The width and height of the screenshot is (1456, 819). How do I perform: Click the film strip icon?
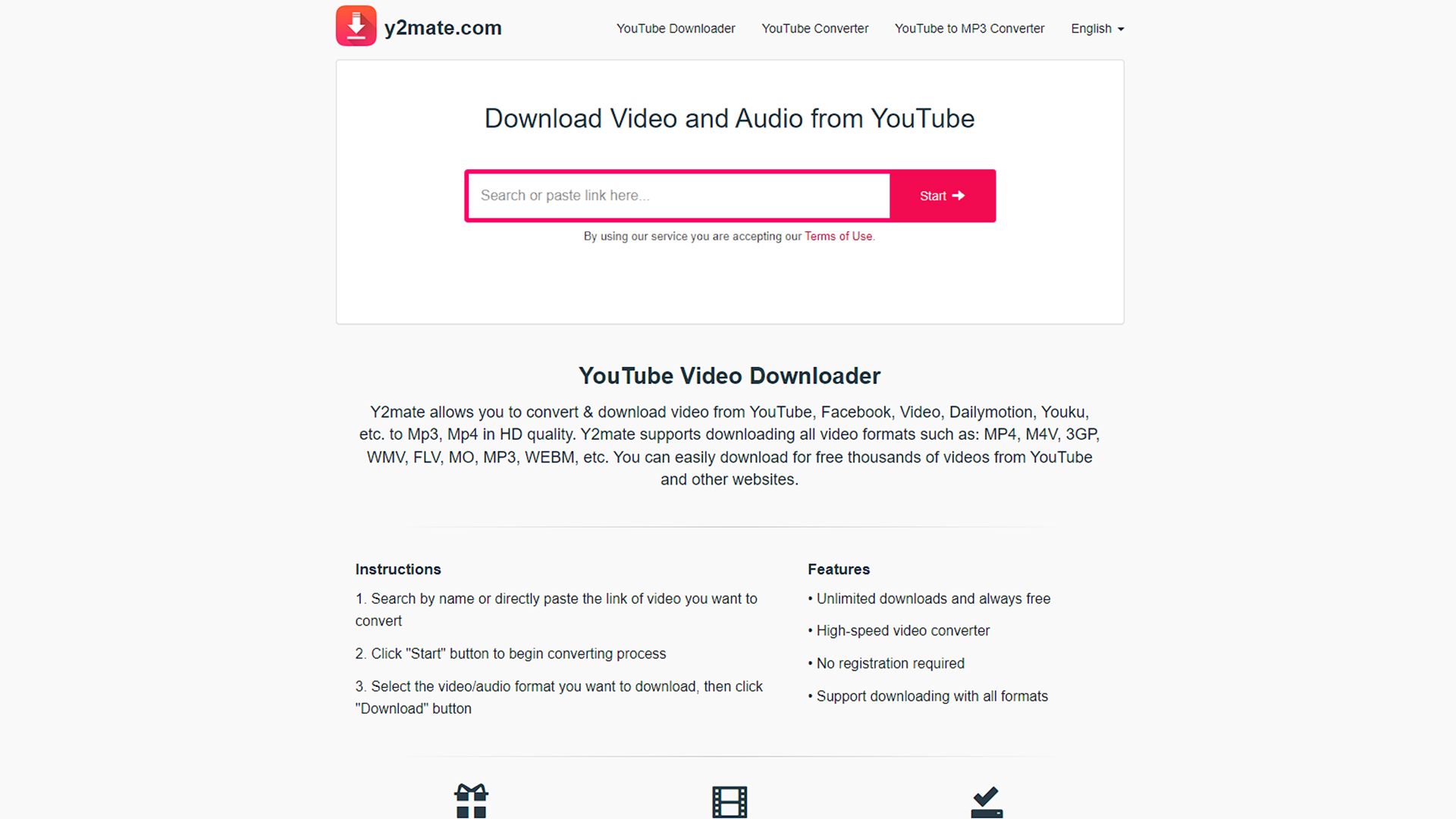tap(730, 802)
